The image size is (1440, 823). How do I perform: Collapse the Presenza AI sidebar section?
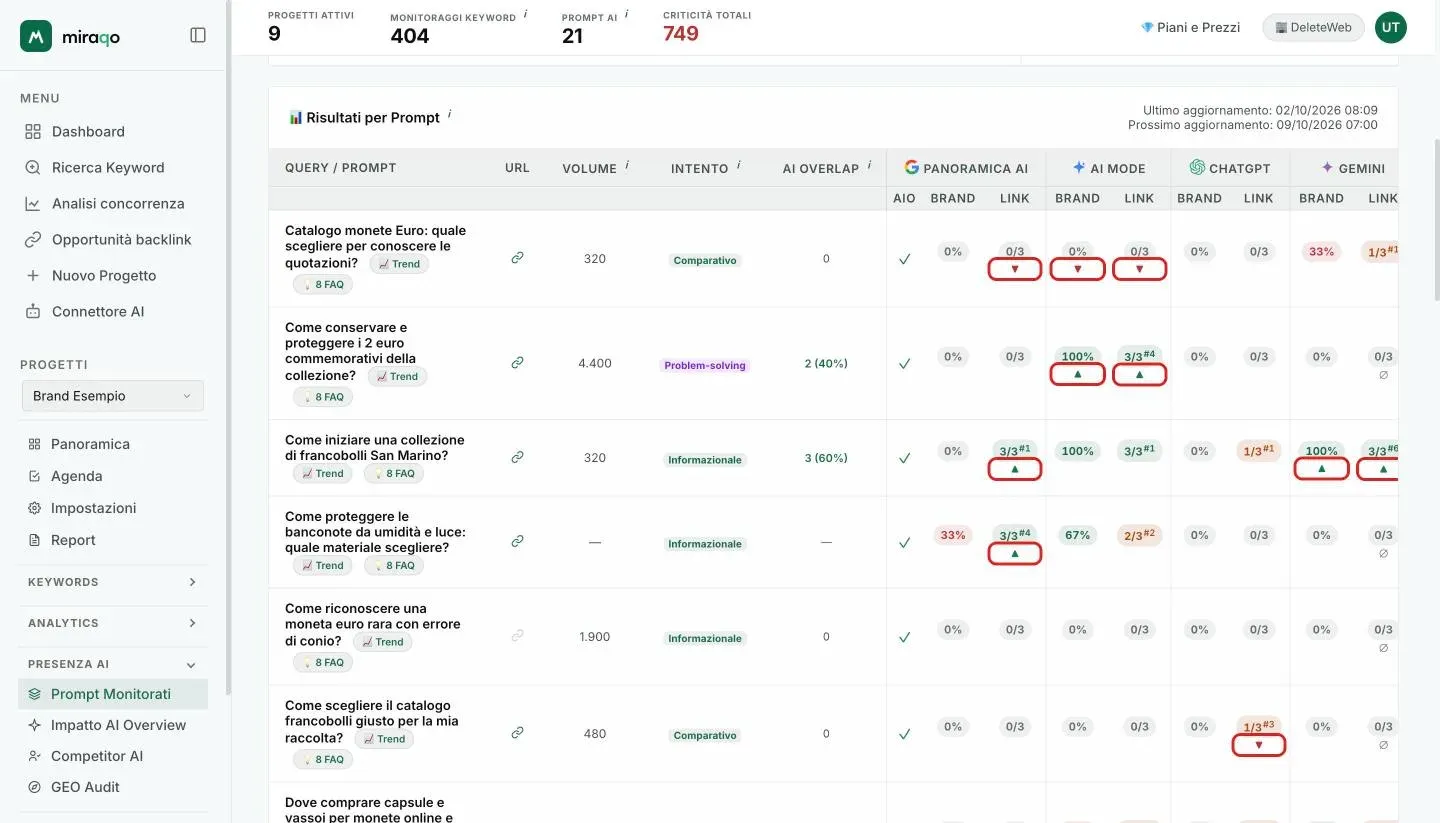(113, 664)
